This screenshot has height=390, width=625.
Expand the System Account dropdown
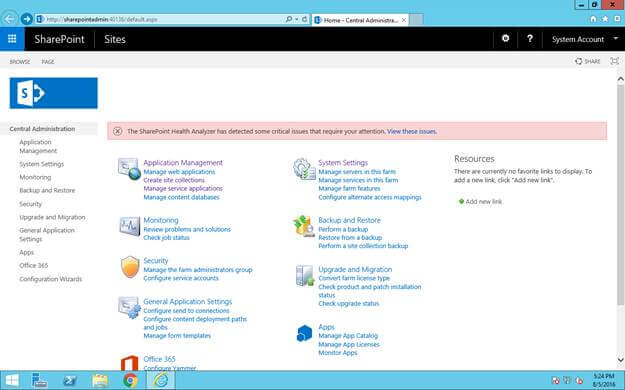[x=615, y=39]
